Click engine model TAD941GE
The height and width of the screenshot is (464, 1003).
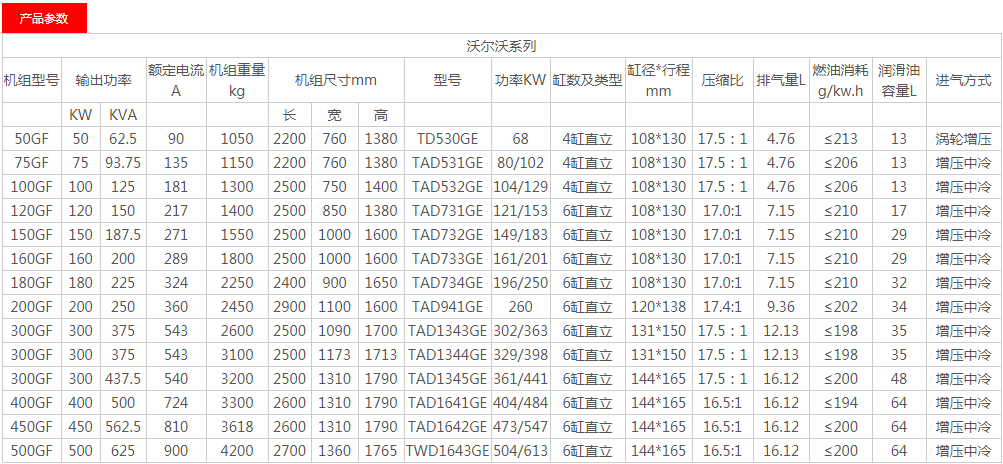coord(447,307)
